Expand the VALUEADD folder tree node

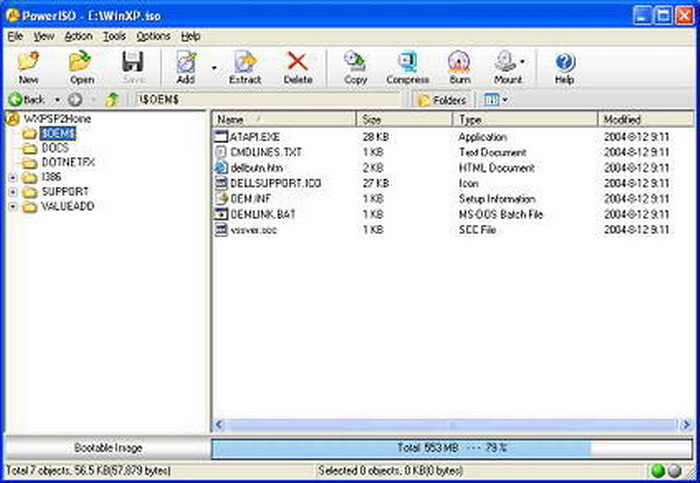point(13,207)
